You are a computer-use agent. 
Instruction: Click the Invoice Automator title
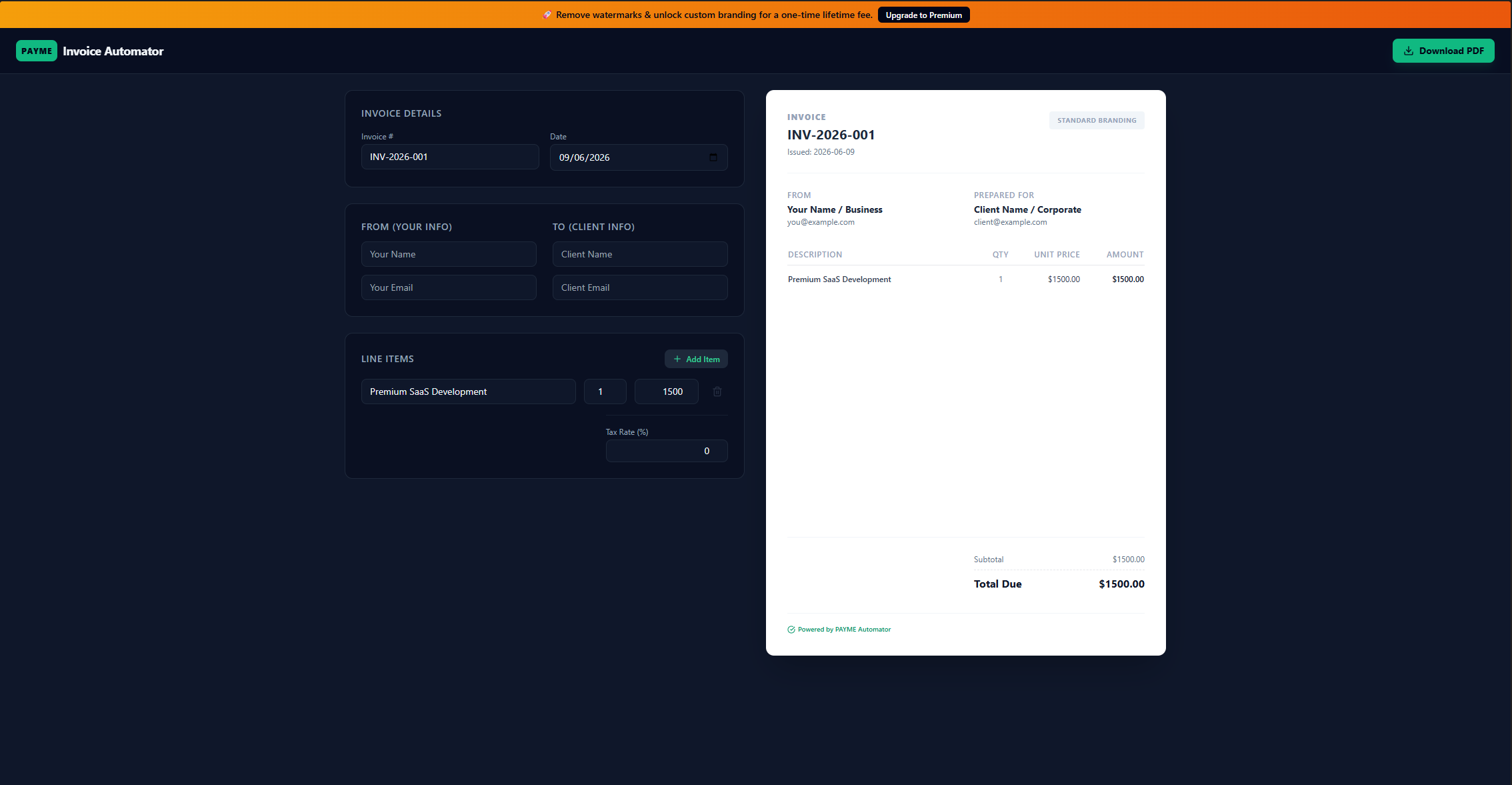[x=113, y=51]
